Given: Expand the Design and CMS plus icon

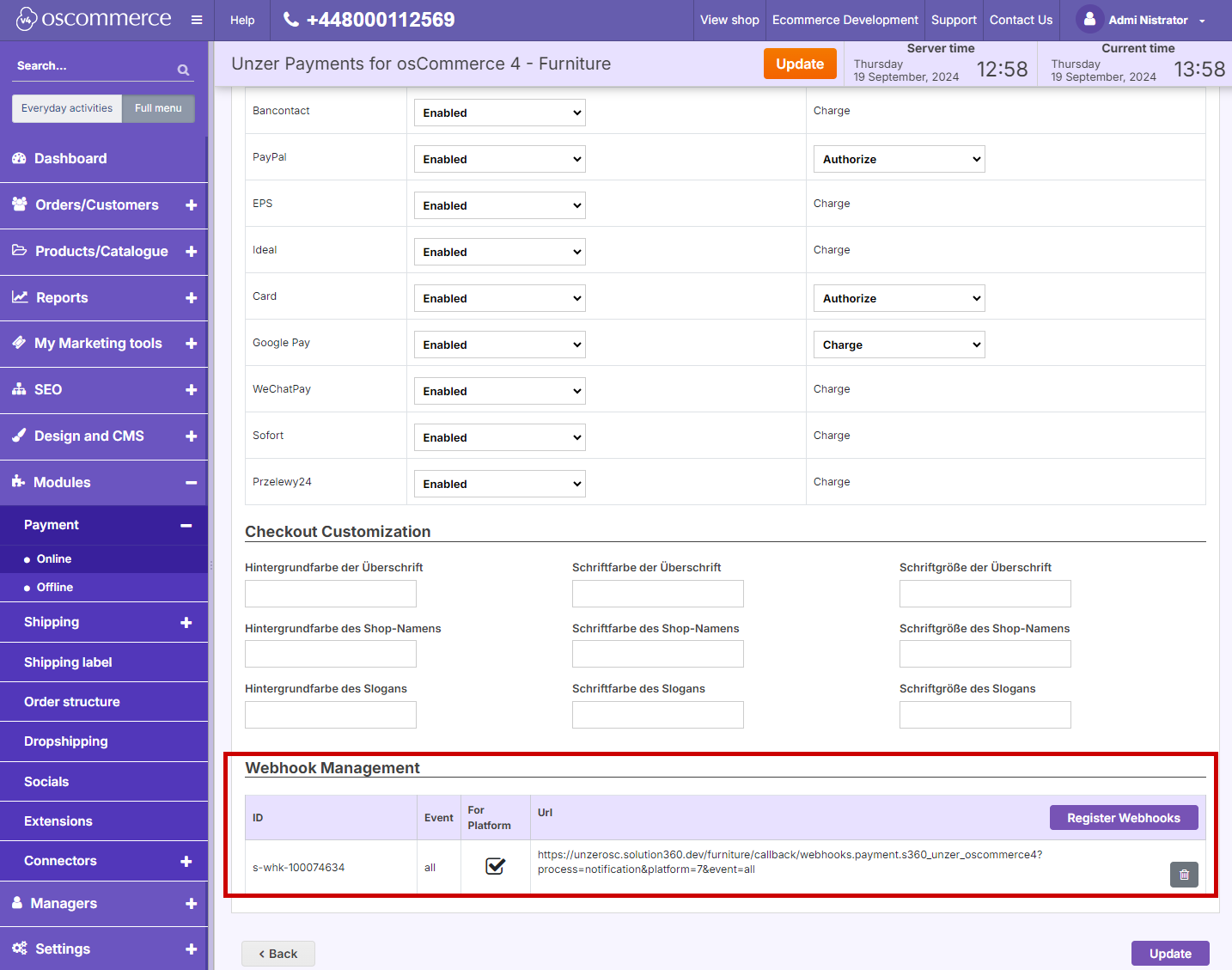Looking at the screenshot, I should (x=192, y=436).
